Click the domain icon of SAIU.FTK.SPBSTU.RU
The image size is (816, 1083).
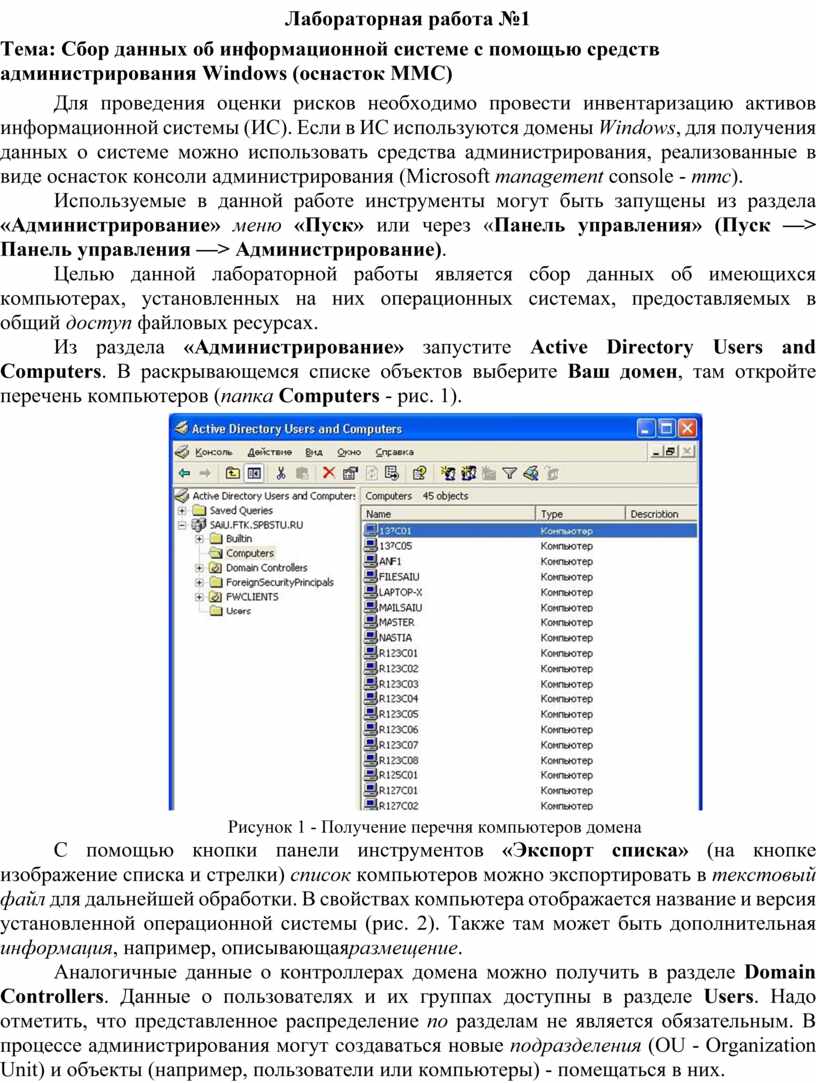(x=199, y=524)
